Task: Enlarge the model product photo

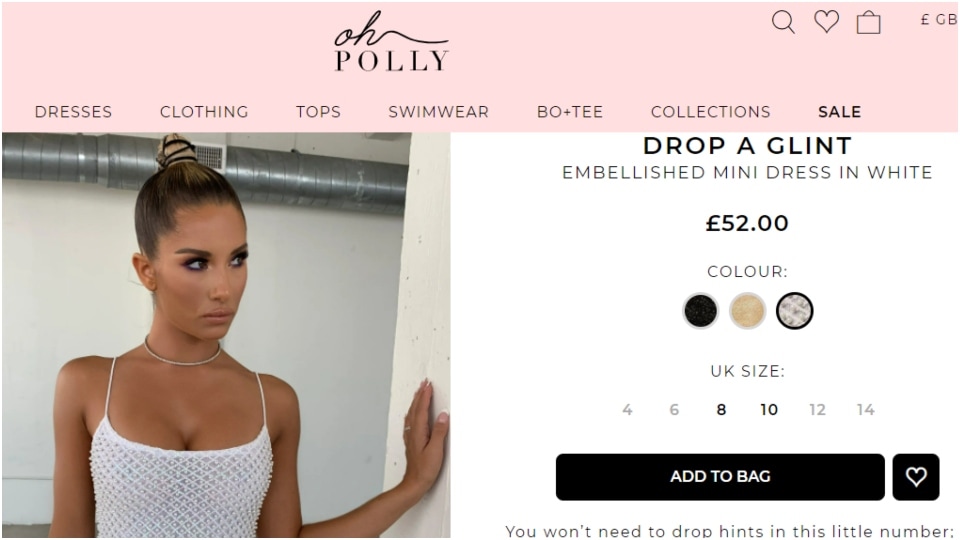Action: 226,336
